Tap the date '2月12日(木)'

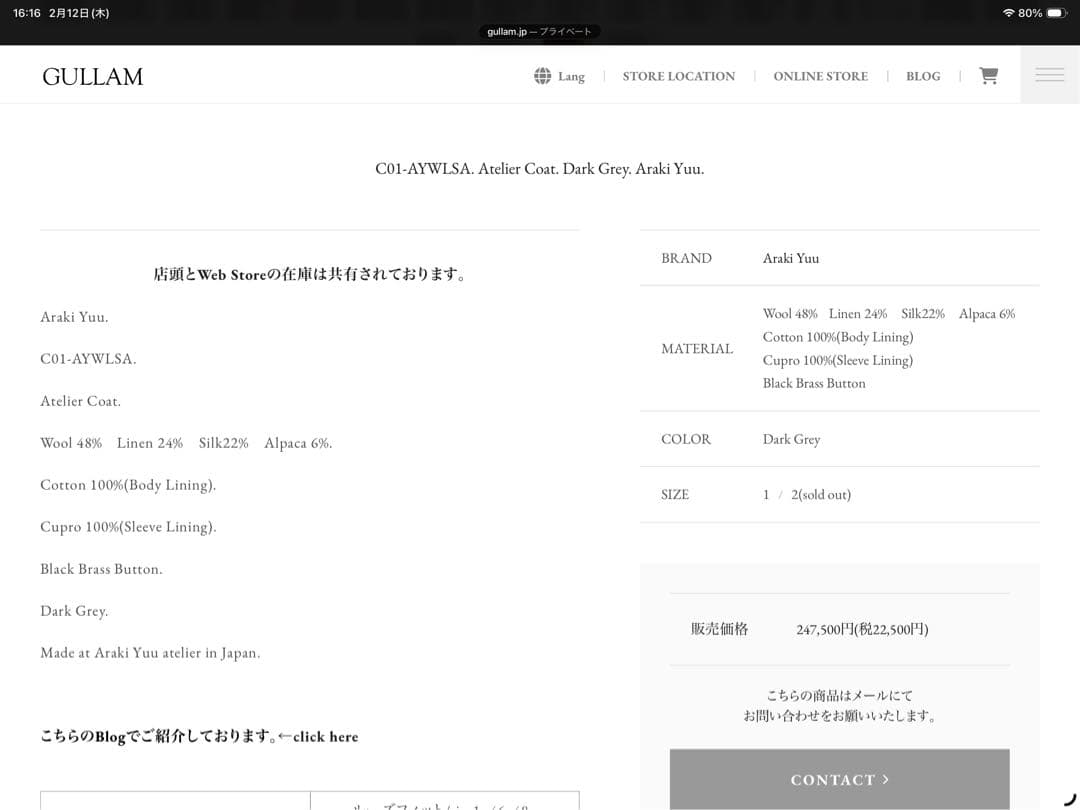pyautogui.click(x=79, y=13)
